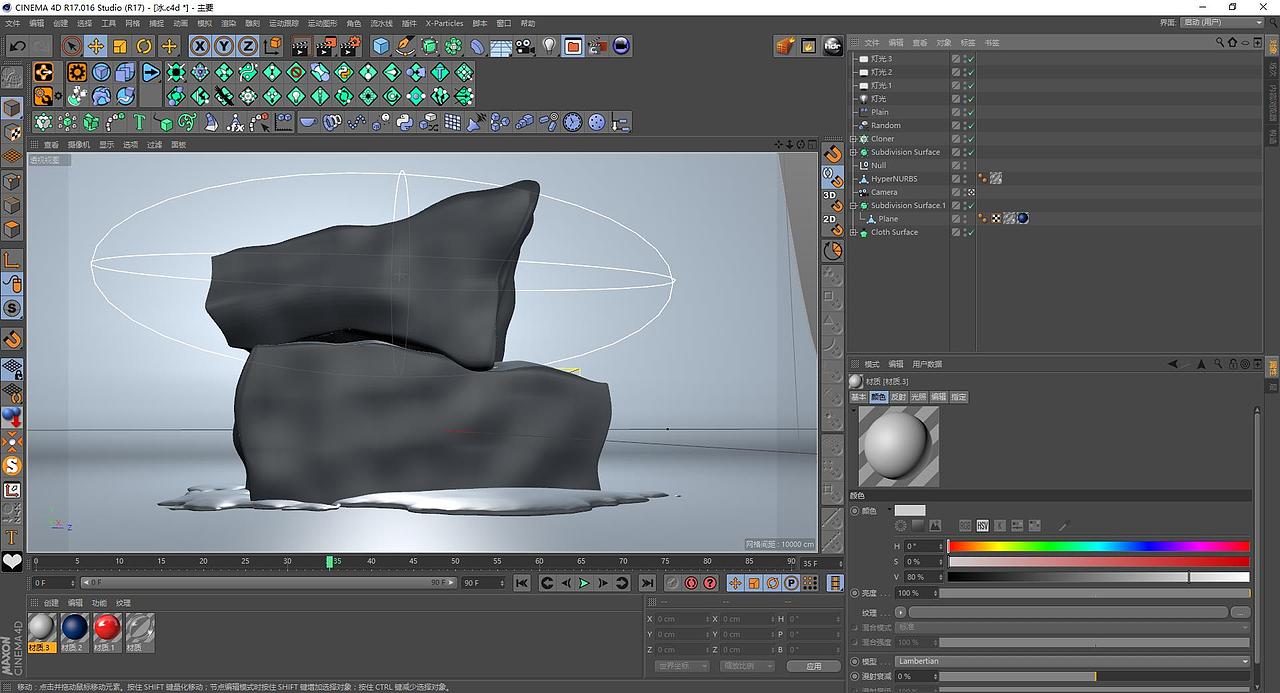
Task: Click the HDR icon in top toolbar
Action: click(x=833, y=46)
